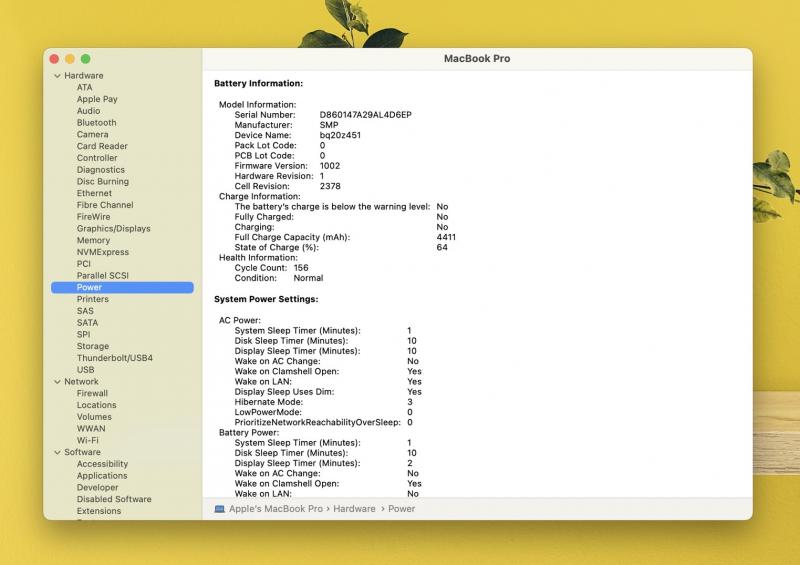Click the red close window button
Screen dimensions: 800x565
(55, 59)
